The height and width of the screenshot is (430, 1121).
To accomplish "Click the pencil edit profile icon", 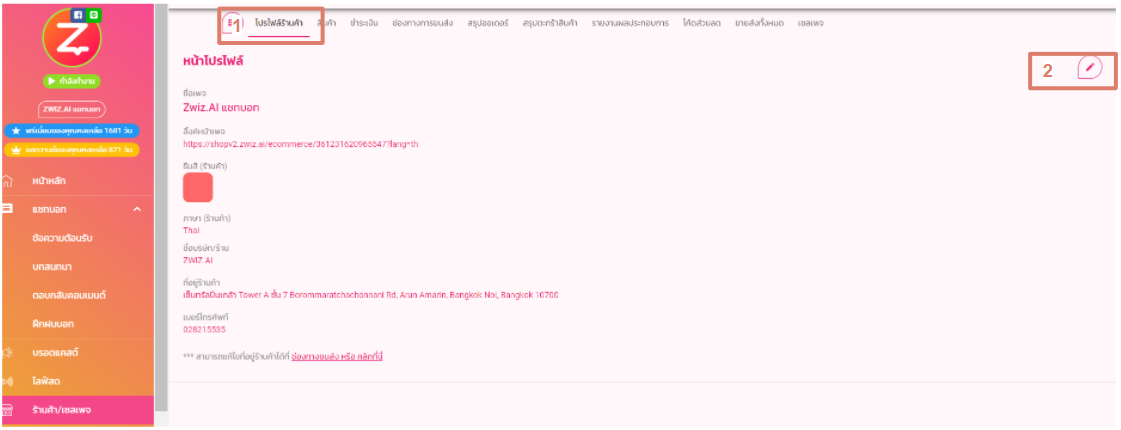I will 1091,68.
